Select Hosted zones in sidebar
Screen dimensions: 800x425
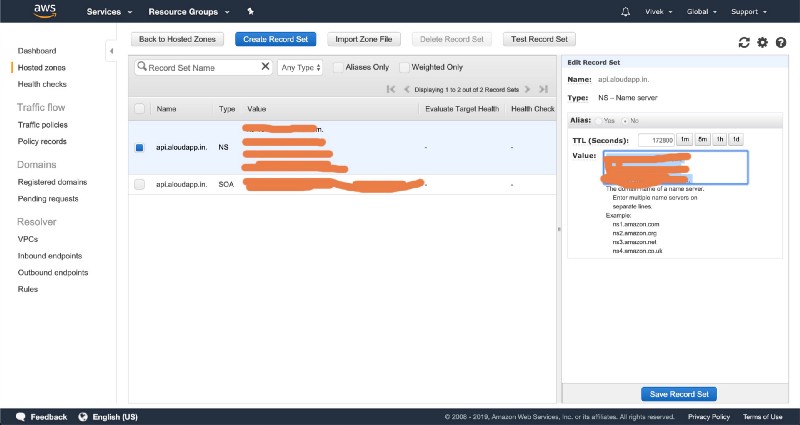click(41, 67)
